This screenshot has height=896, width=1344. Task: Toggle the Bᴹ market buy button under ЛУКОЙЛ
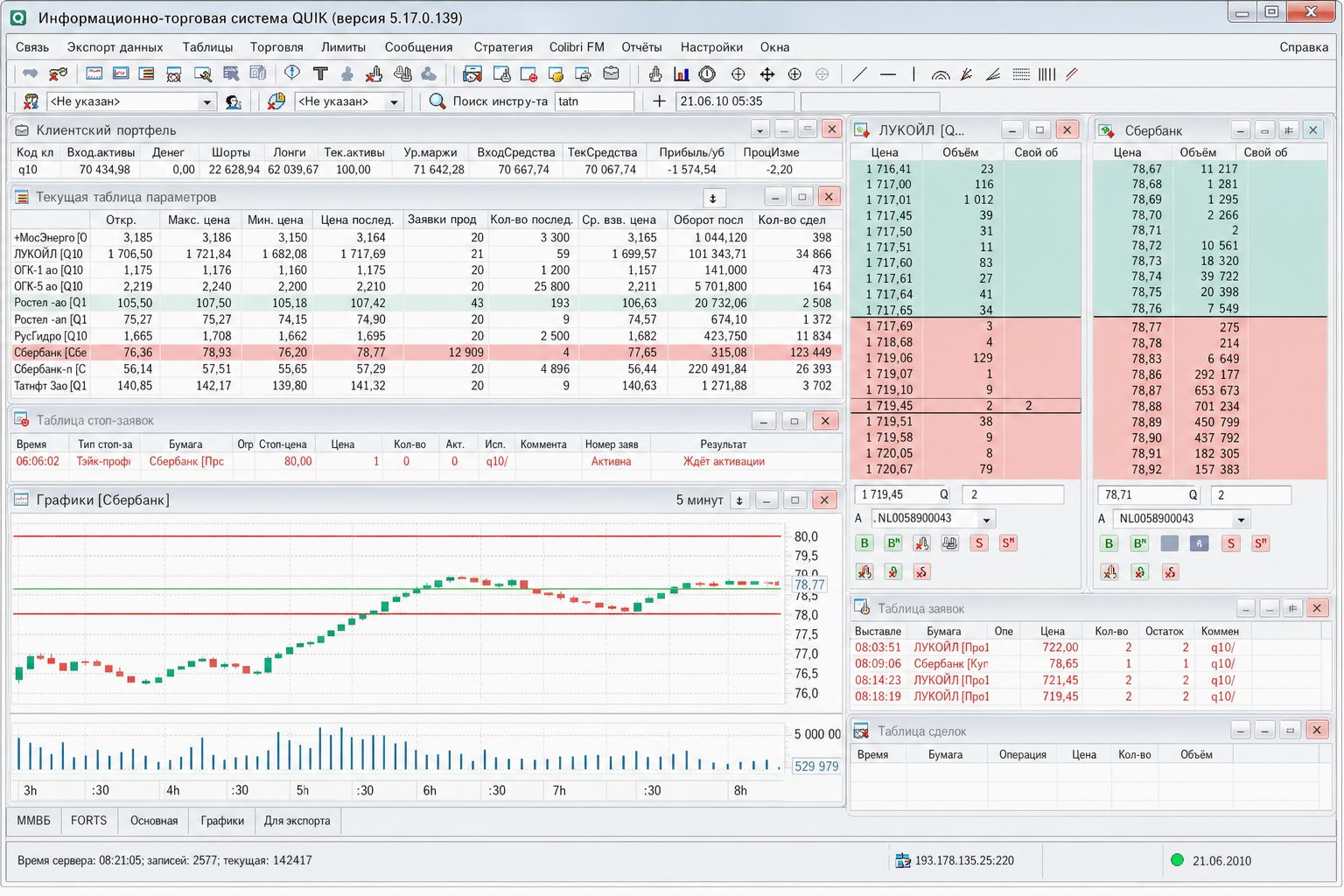893,543
